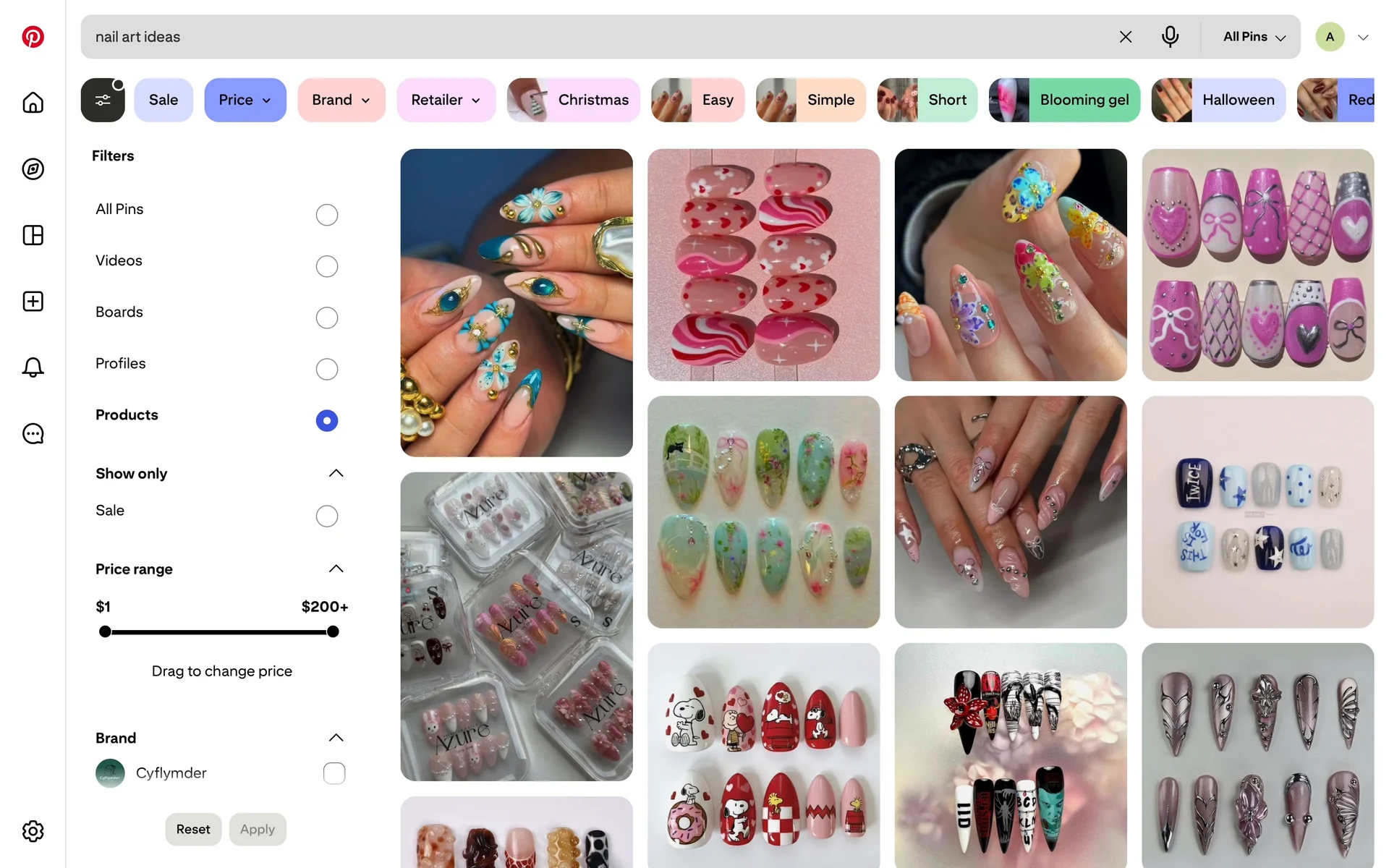This screenshot has width=1389, height=868.
Task: Open the notifications bell icon
Action: click(33, 367)
